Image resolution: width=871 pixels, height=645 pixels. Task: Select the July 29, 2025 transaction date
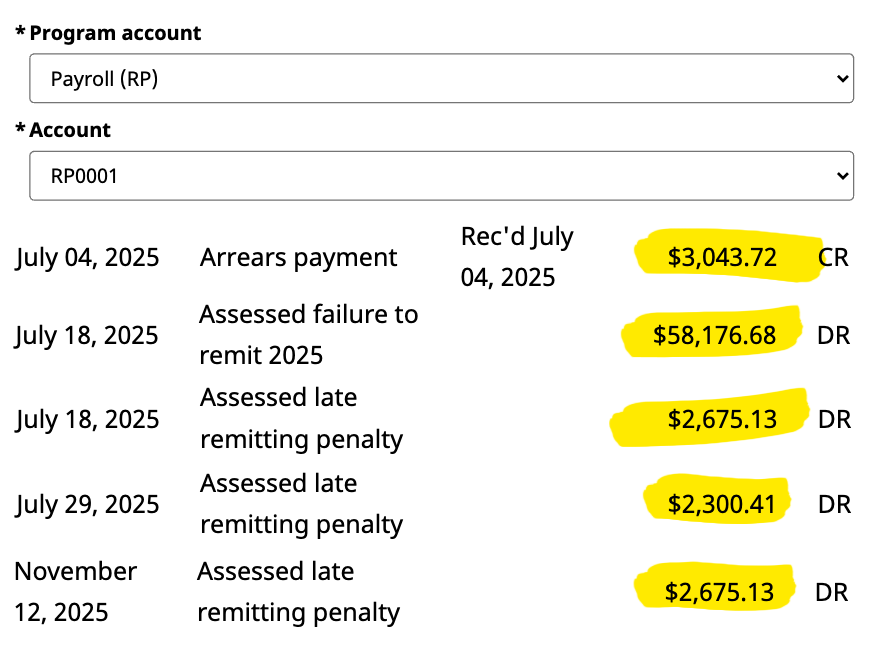coord(87,504)
